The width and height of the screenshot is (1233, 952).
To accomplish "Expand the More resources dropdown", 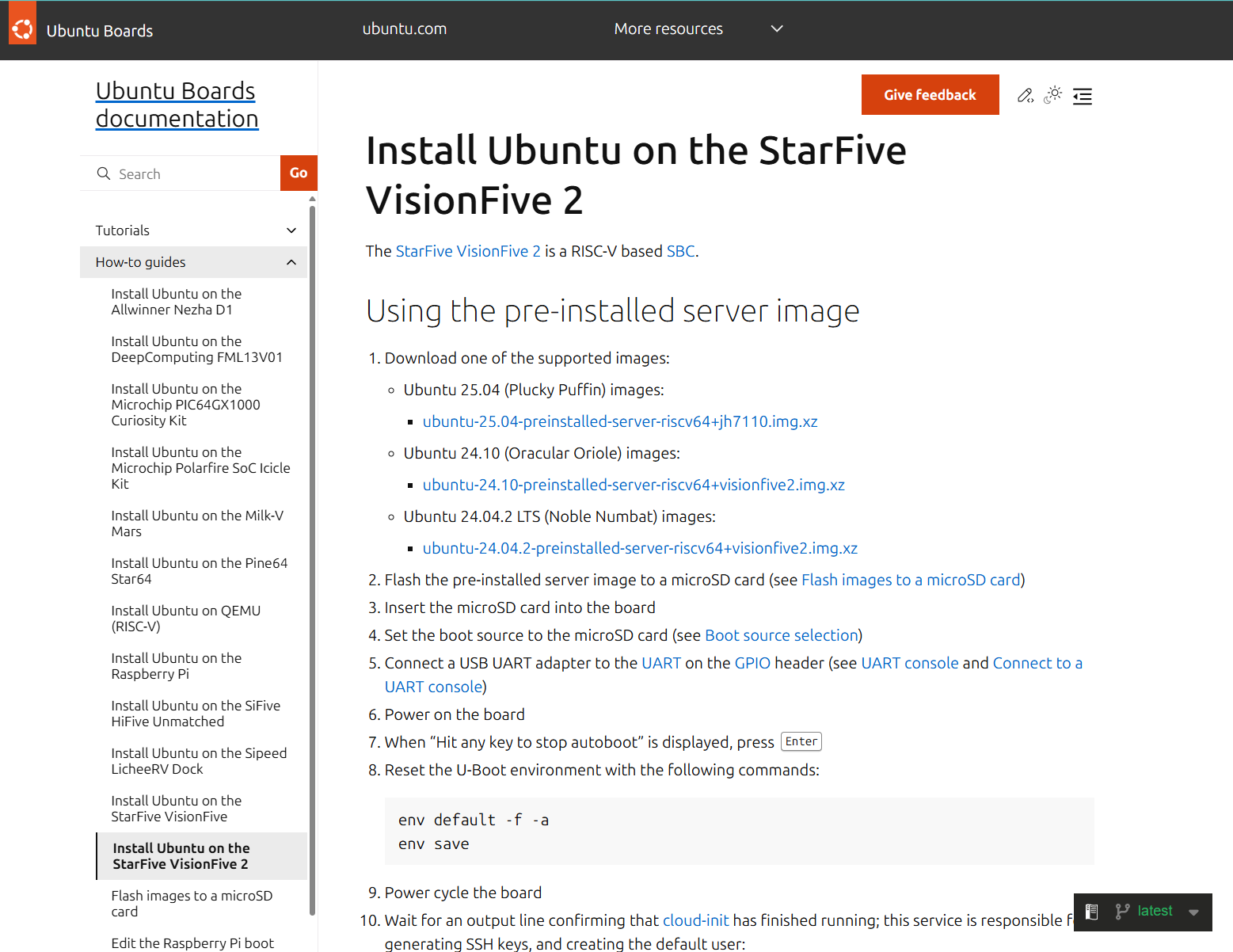I will point(698,29).
